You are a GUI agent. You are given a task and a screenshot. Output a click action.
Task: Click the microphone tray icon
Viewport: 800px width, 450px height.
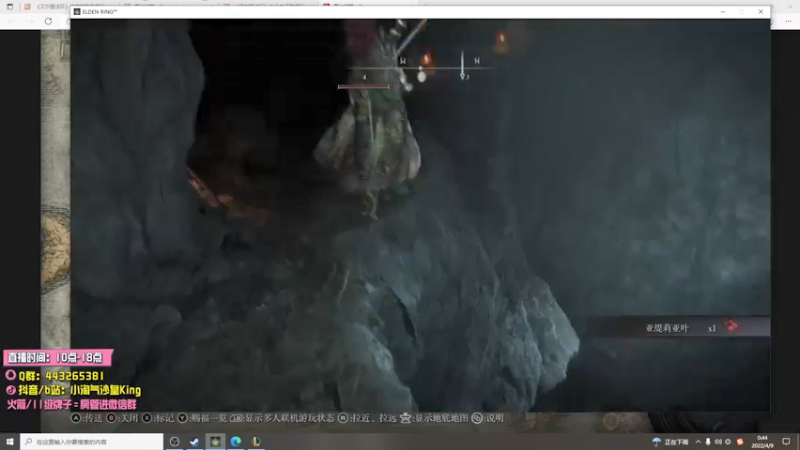click(x=708, y=442)
